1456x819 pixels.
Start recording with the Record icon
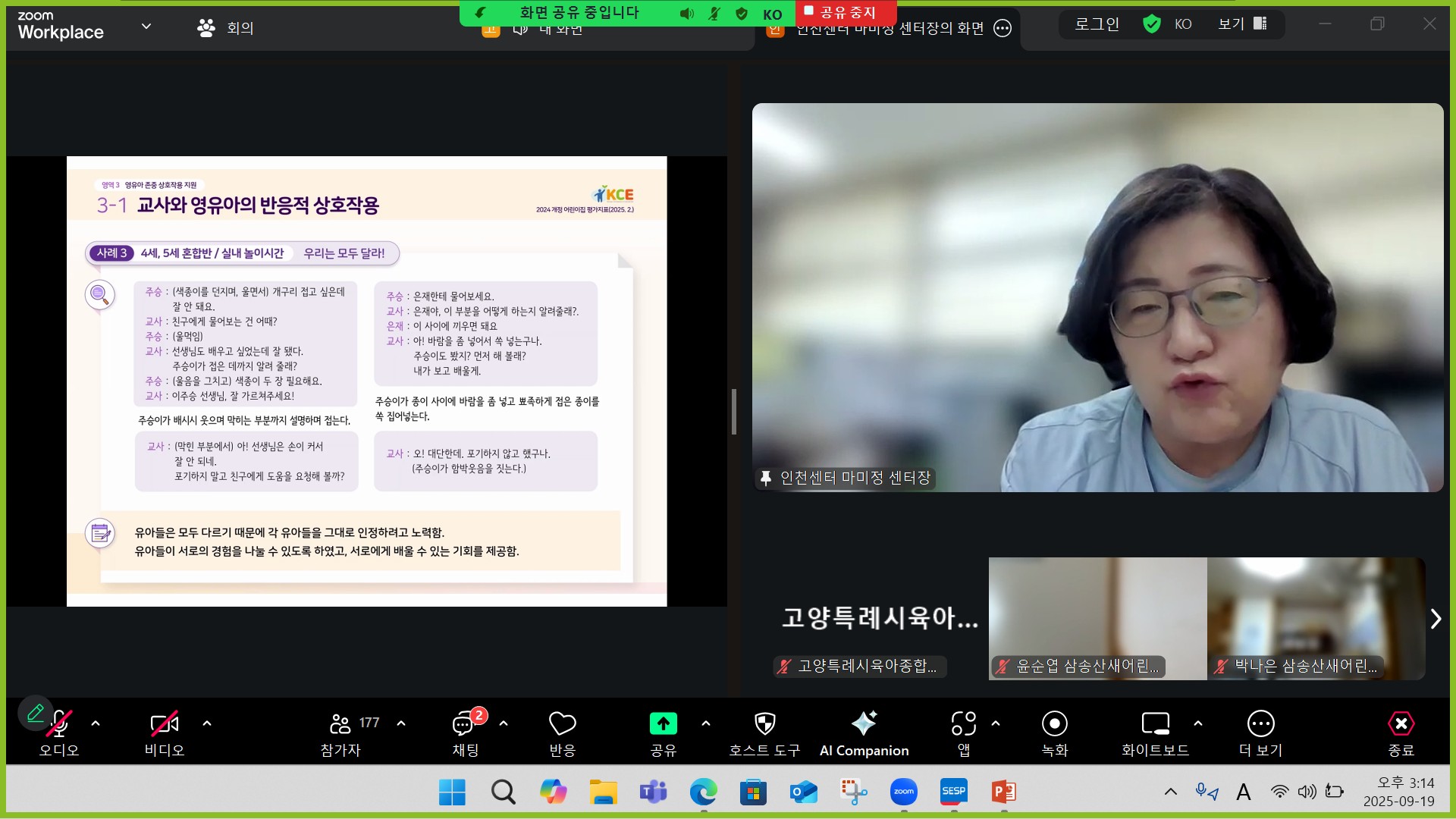1054,724
